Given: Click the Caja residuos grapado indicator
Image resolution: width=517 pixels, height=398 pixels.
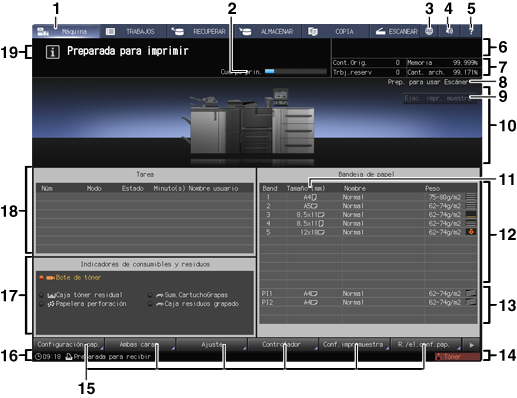Looking at the screenshot, I should (193, 304).
